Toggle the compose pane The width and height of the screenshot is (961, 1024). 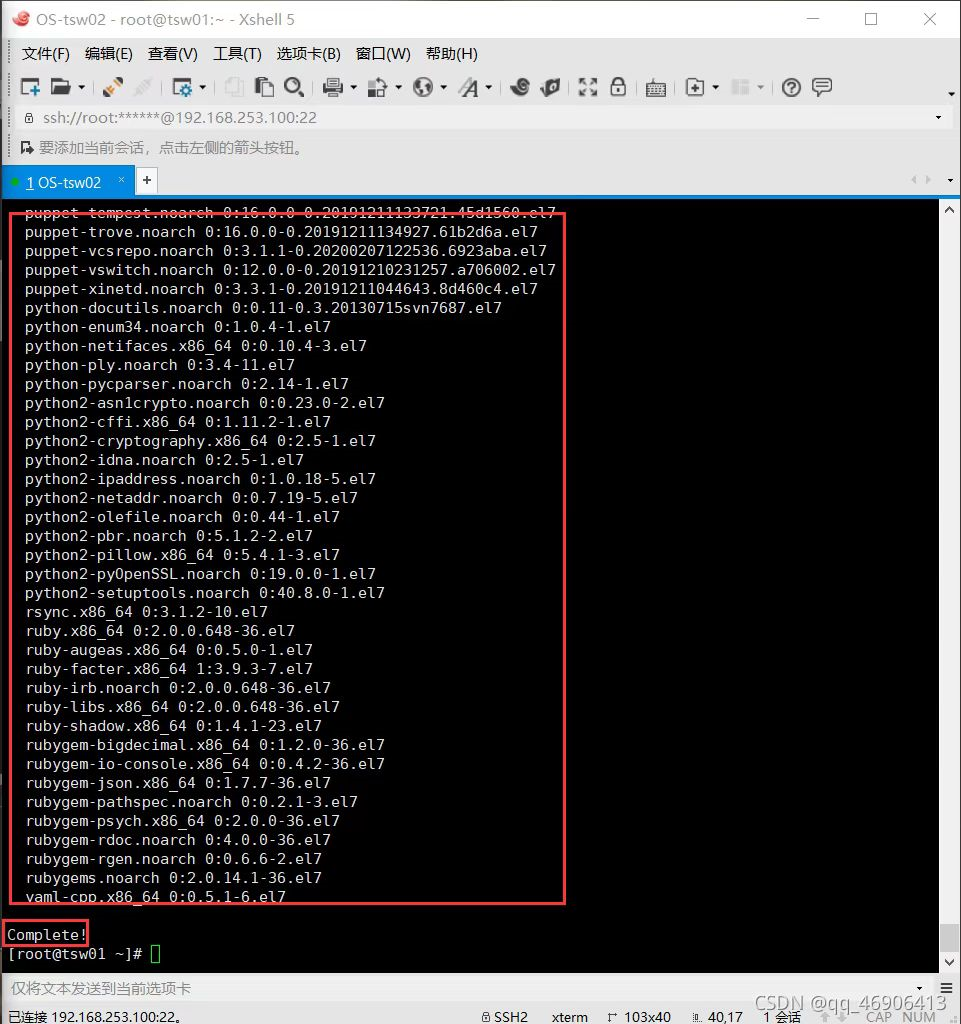point(822,87)
